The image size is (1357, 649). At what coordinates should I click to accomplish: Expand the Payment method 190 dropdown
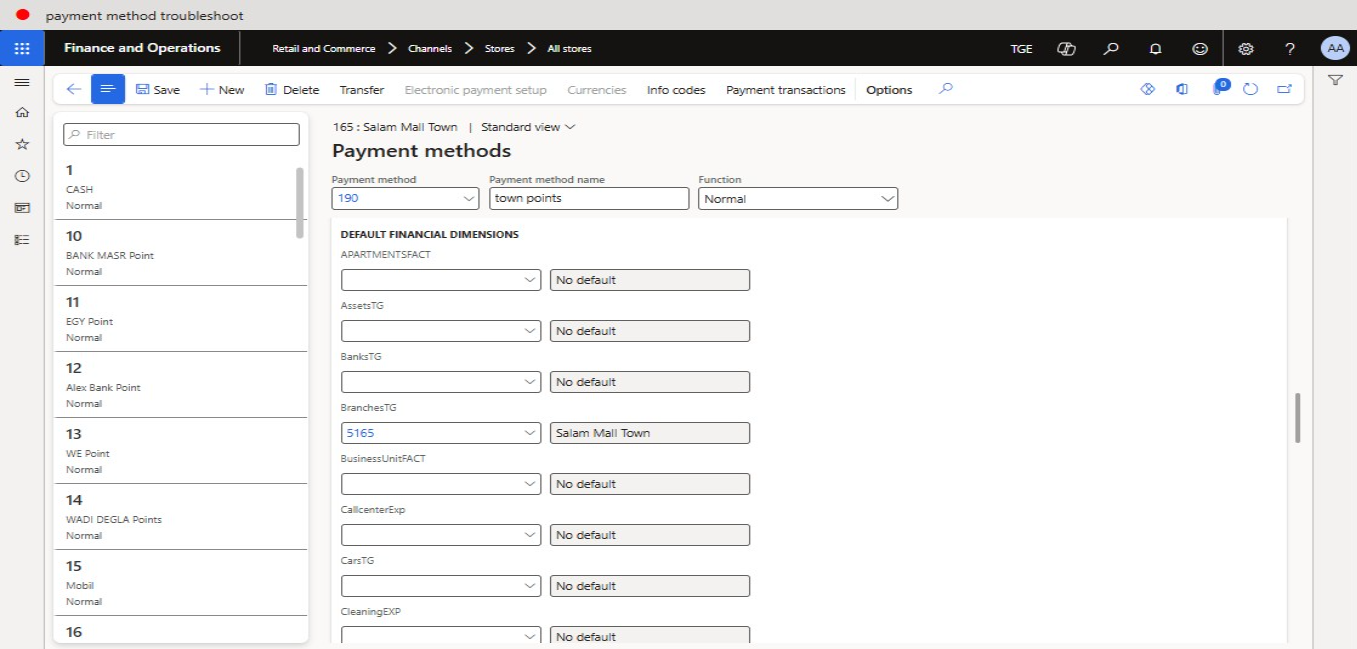(471, 199)
